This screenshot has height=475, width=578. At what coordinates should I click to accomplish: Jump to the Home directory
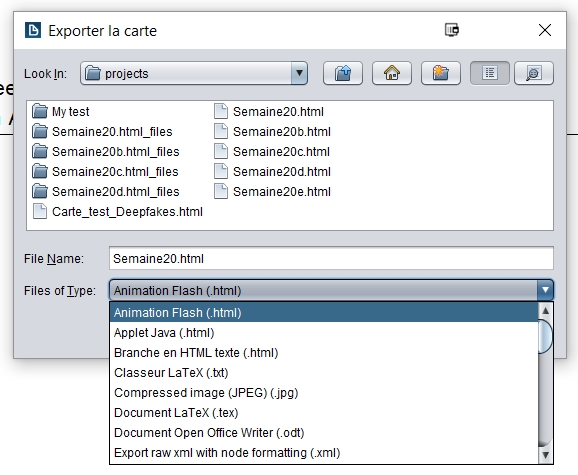click(x=391, y=73)
